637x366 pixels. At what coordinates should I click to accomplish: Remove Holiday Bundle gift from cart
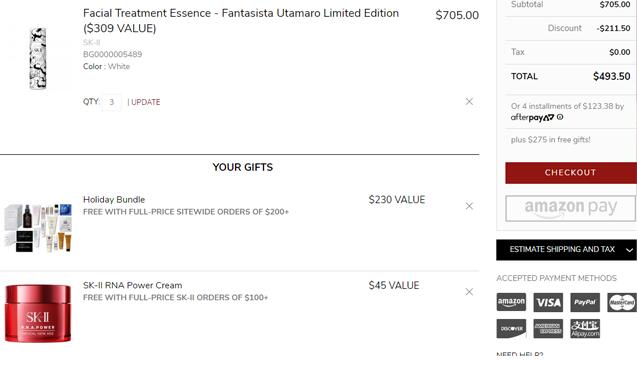[469, 206]
